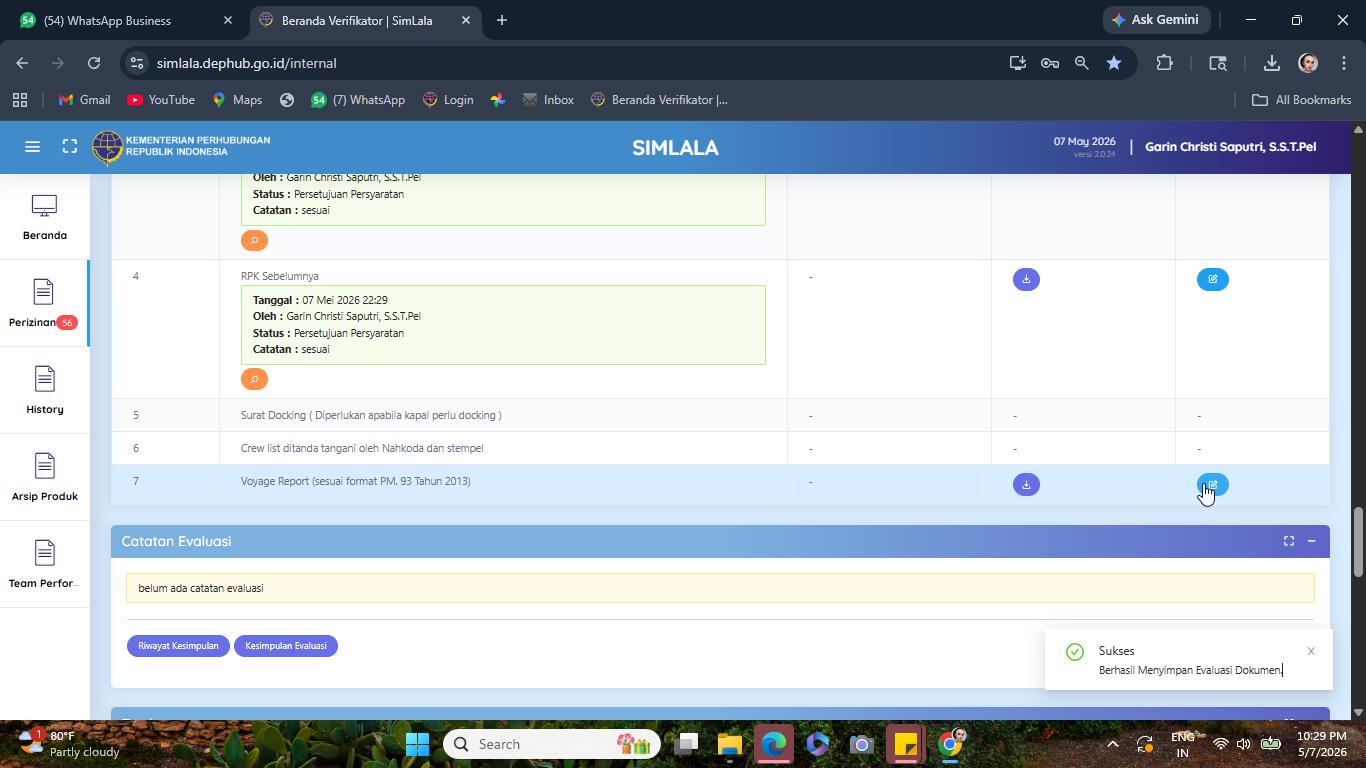This screenshot has width=1366, height=768.
Task: Go to History in sidebar
Action: pyautogui.click(x=44, y=391)
